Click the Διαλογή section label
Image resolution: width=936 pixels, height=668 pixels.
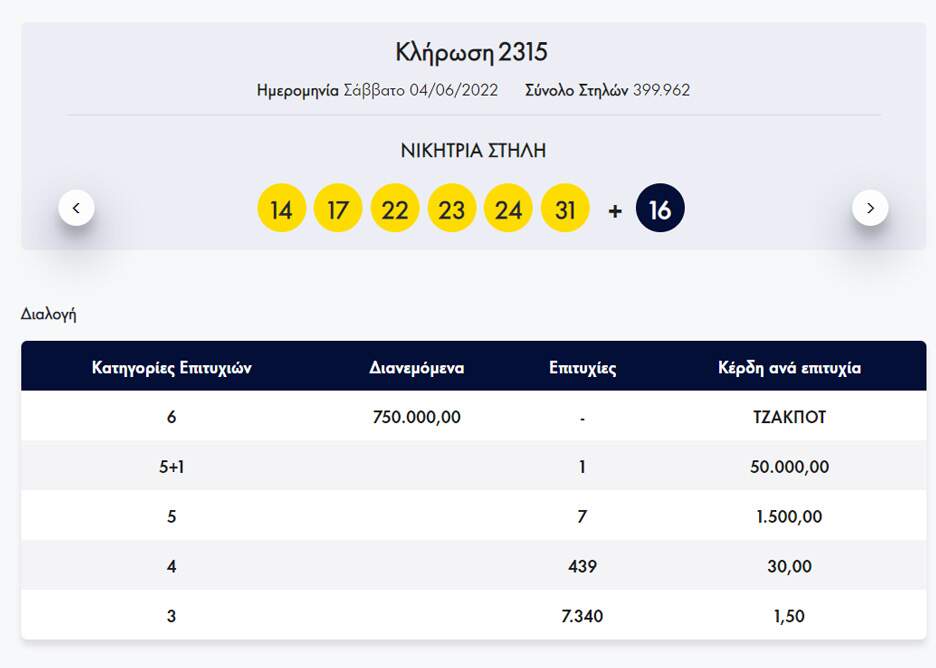click(x=49, y=314)
